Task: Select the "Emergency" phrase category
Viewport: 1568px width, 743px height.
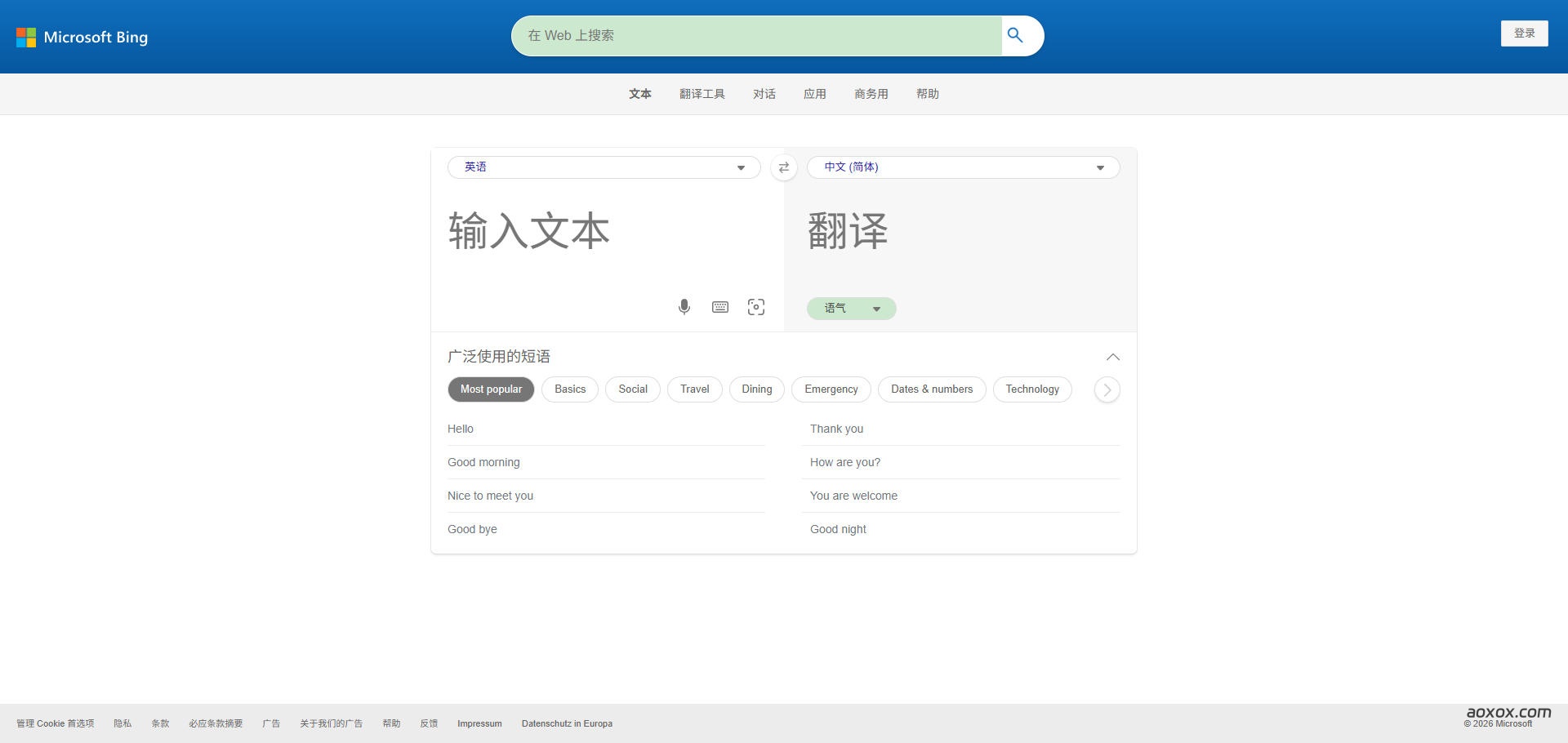Action: tap(831, 389)
